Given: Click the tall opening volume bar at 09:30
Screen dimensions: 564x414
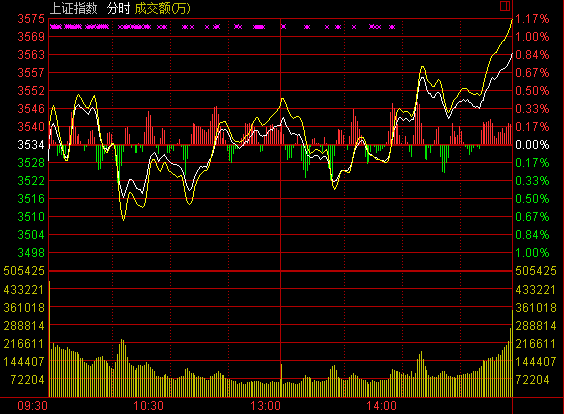Looking at the screenshot, I should point(49,339).
